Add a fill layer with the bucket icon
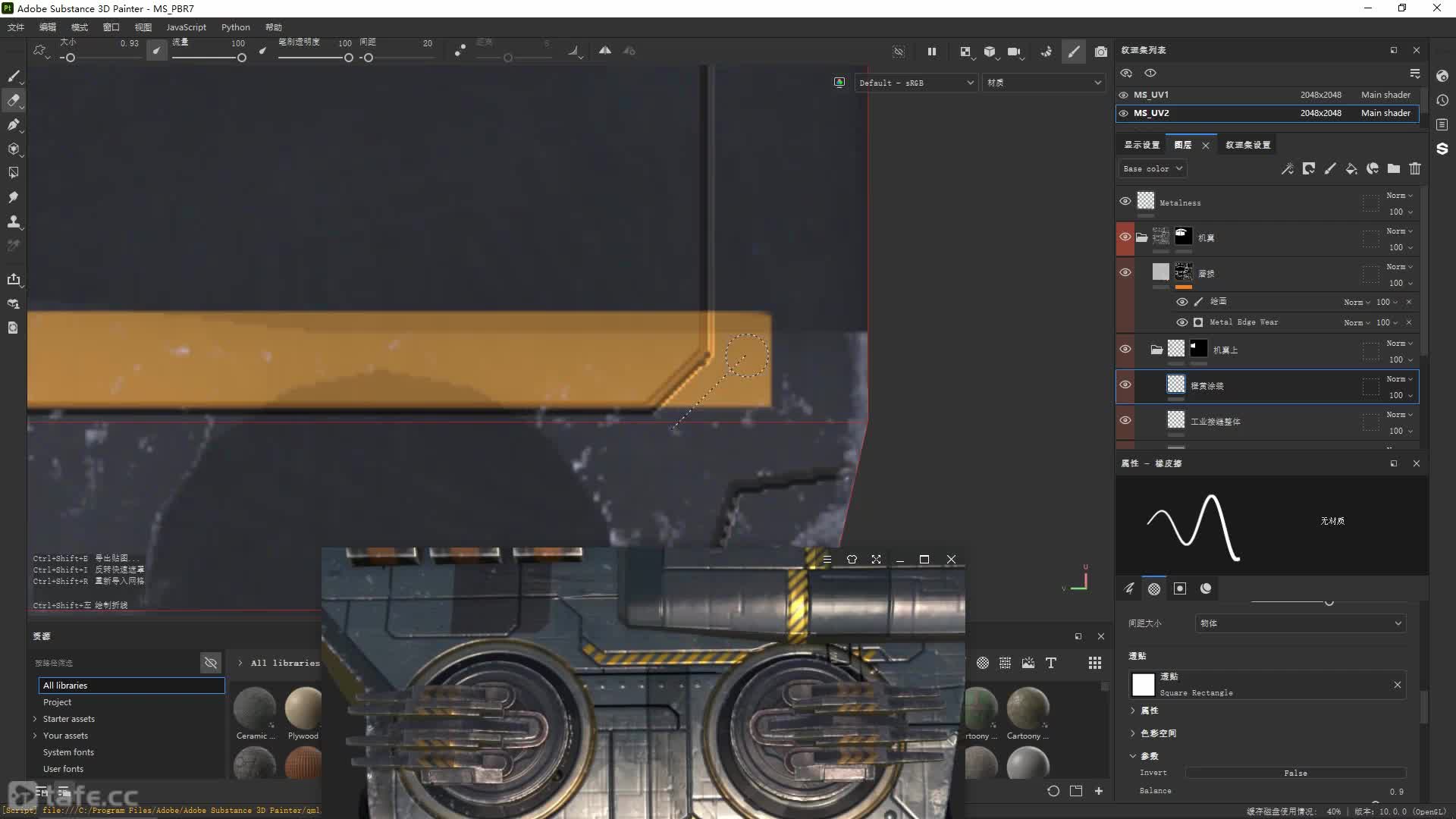The width and height of the screenshot is (1456, 819). (1351, 168)
